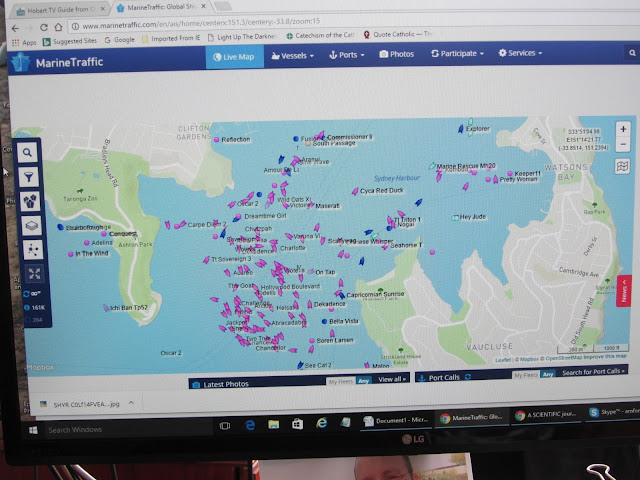Launch Microsoft Edge from the taskbar

(x=250, y=425)
